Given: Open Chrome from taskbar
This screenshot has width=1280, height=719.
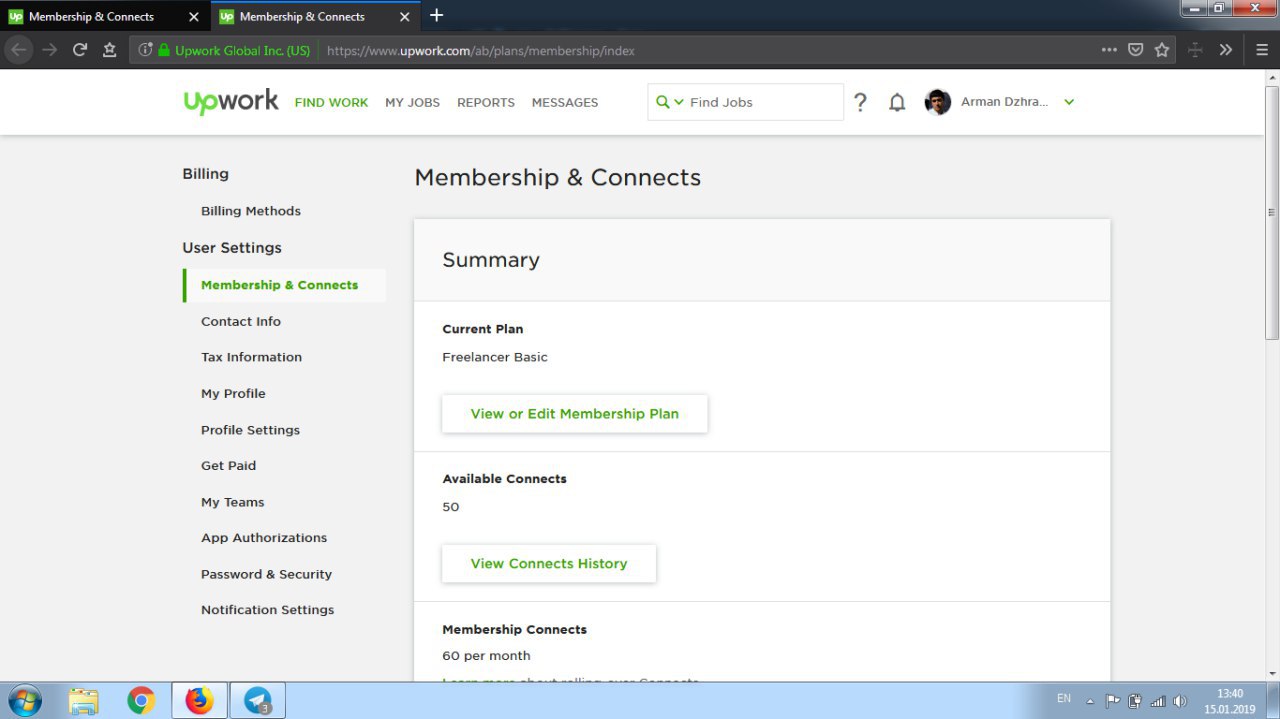Looking at the screenshot, I should [141, 701].
